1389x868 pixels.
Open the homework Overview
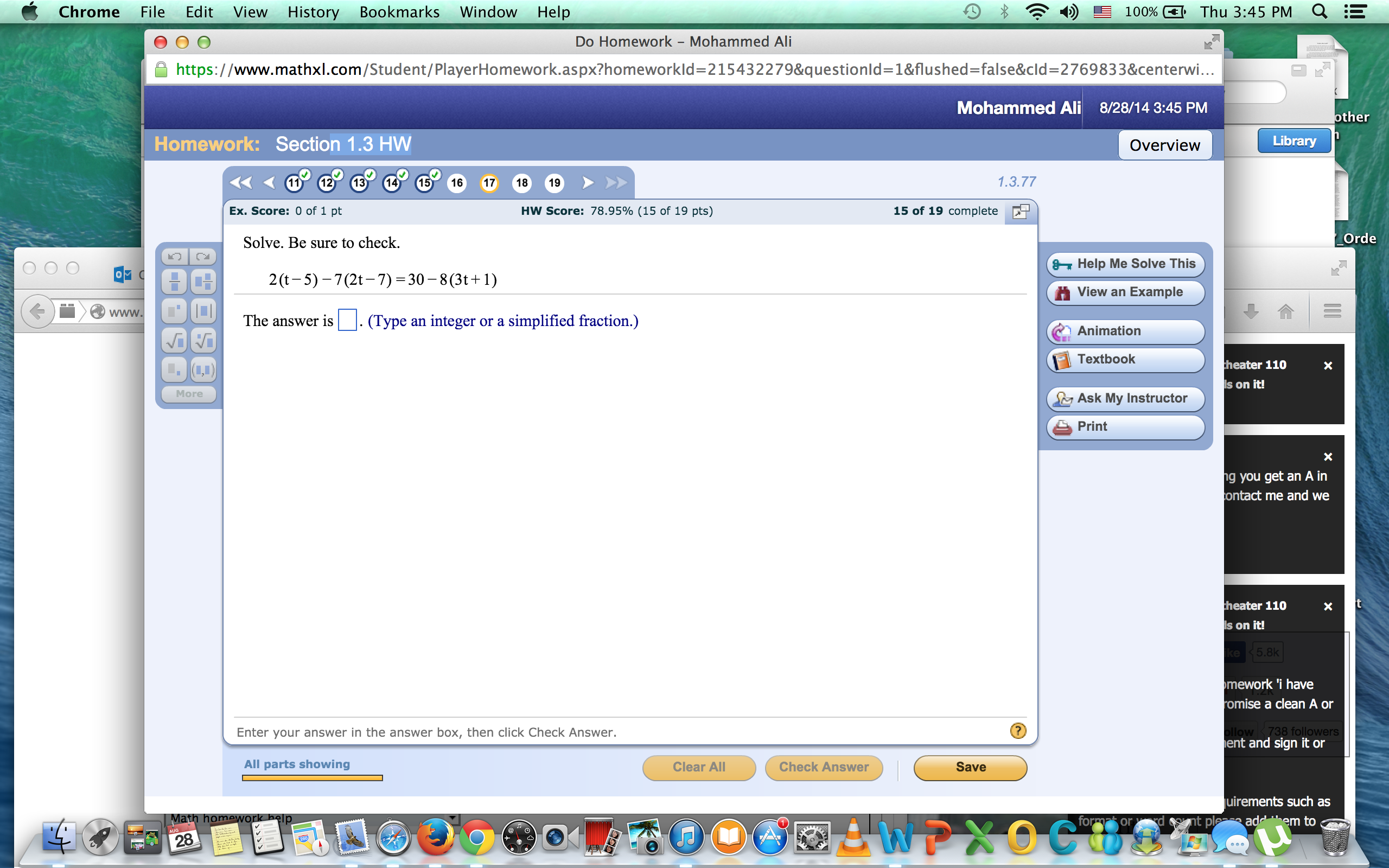coord(1164,145)
